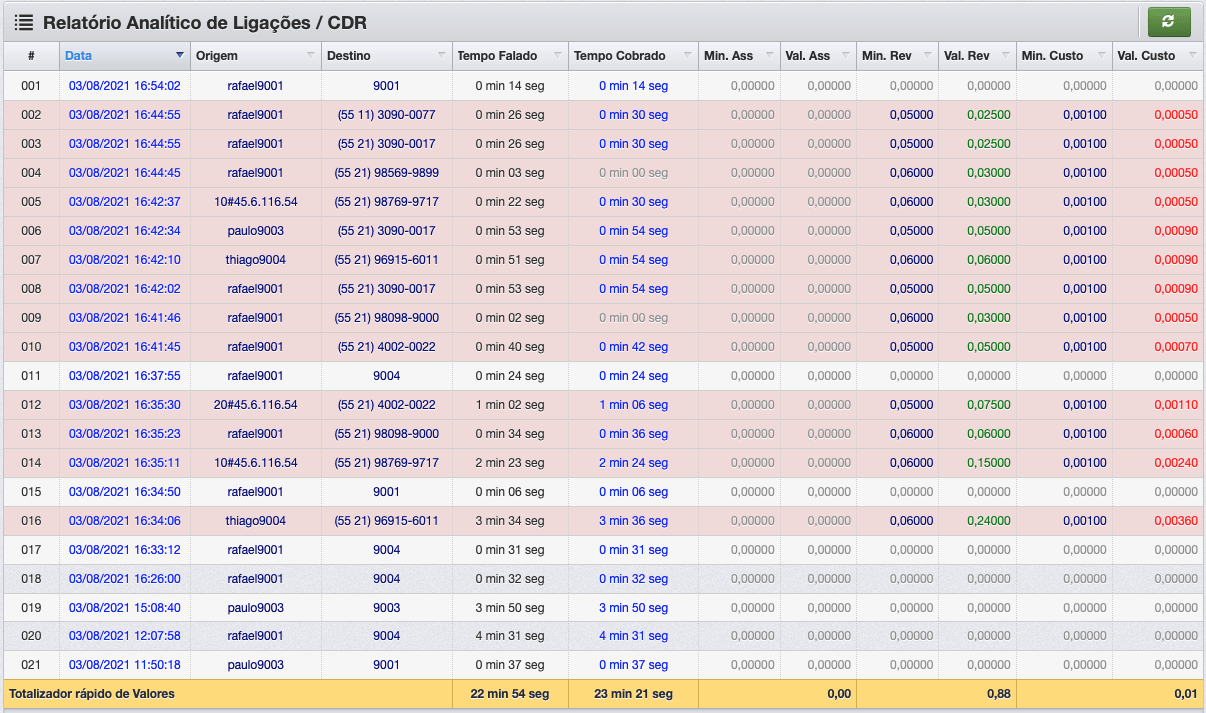
Task: Click destination 9003 in row 019
Action: pyautogui.click(x=386, y=608)
